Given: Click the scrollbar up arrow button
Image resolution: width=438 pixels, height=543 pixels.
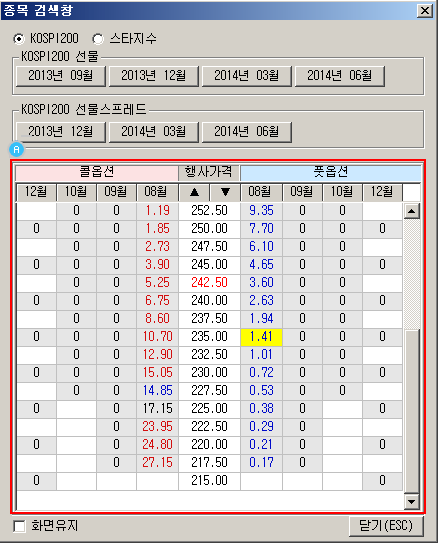Looking at the screenshot, I should point(412,211).
